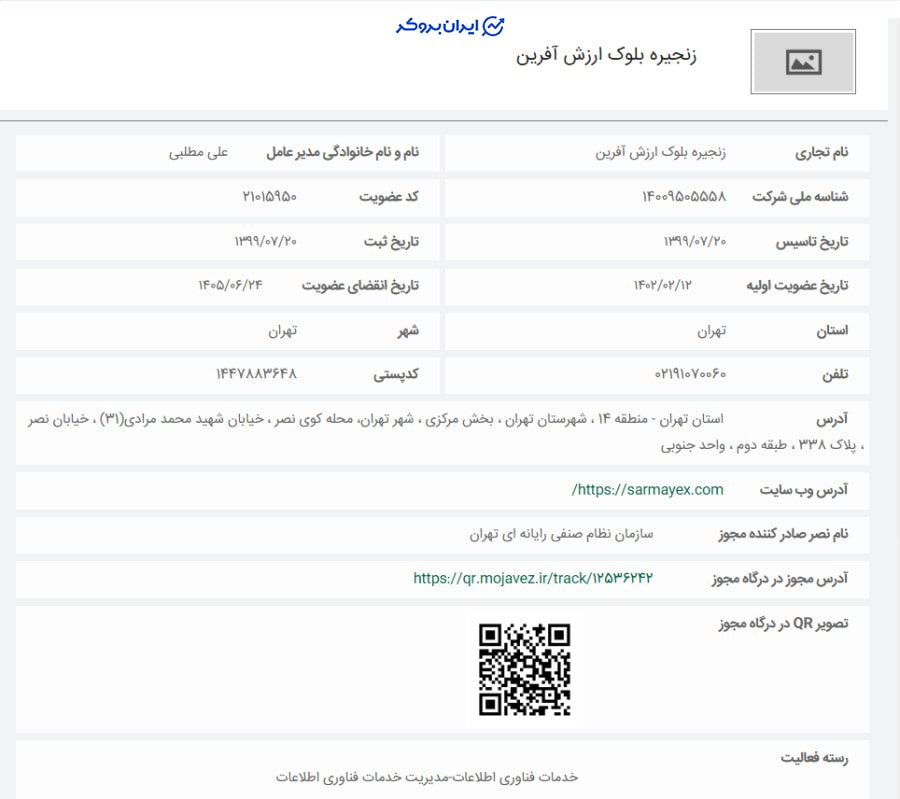Viewport: 900px width, 799px height.
Task: Select the date value beside تاریخ ثبت
Action: (x=265, y=241)
